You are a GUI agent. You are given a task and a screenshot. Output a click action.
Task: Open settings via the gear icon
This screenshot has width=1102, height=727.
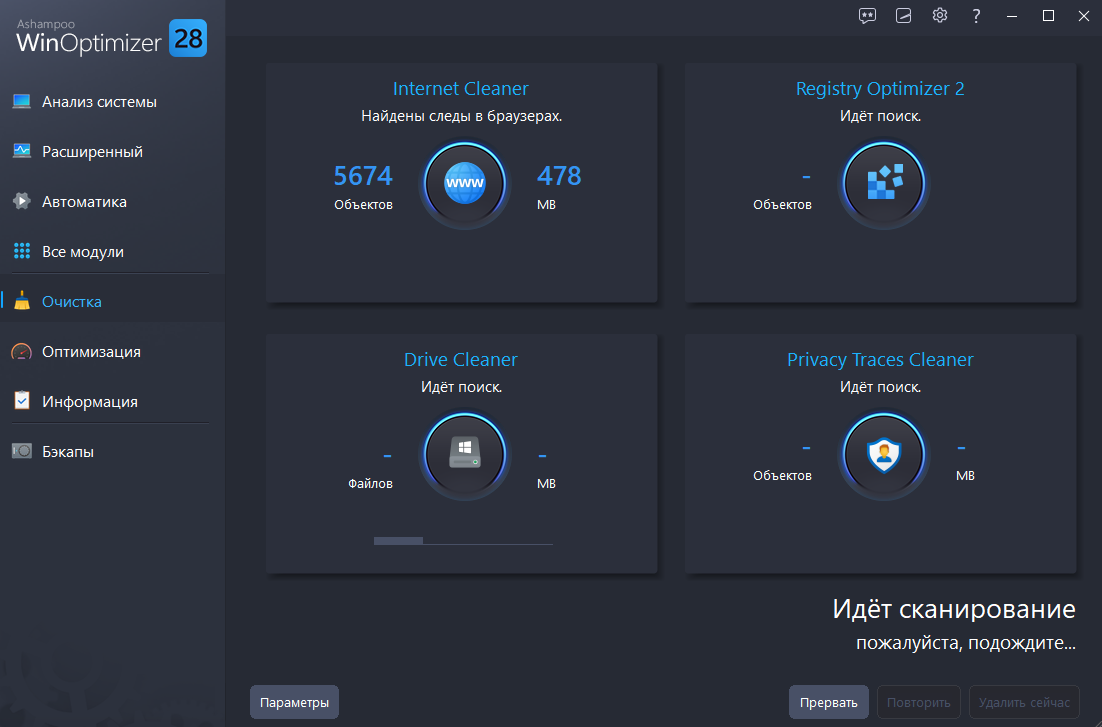coord(940,15)
